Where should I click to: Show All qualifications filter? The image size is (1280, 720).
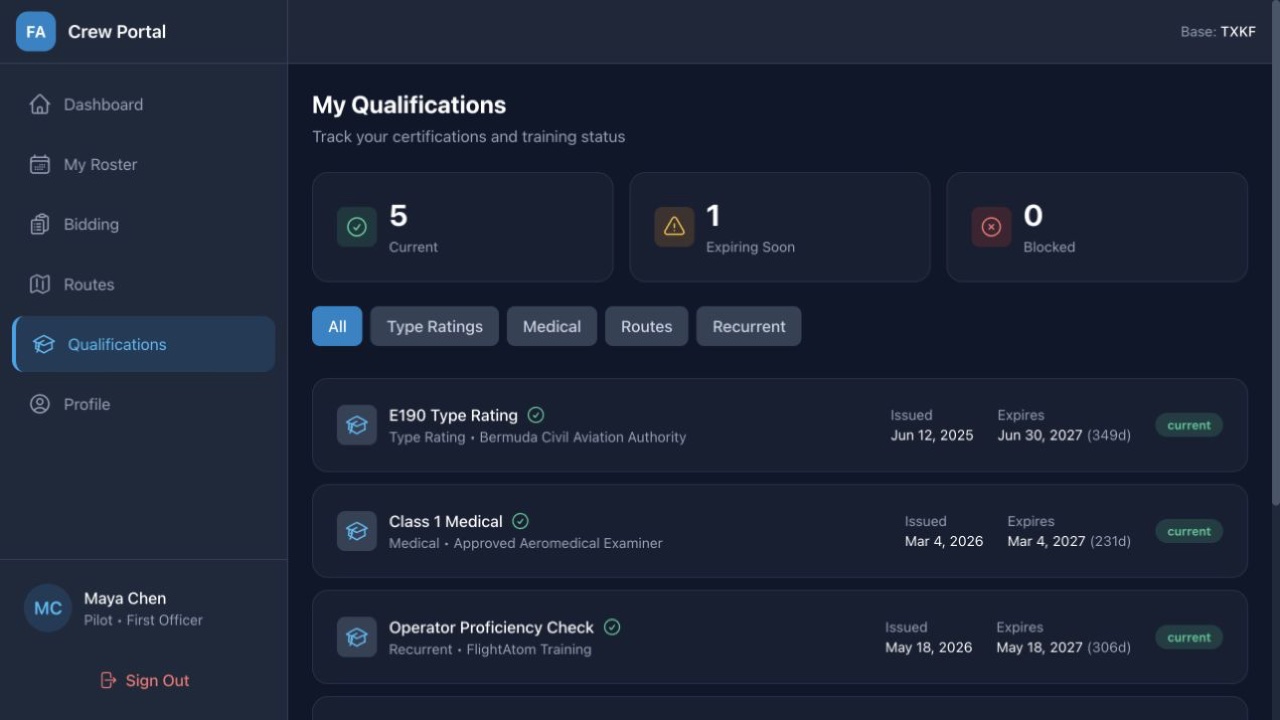[337, 326]
